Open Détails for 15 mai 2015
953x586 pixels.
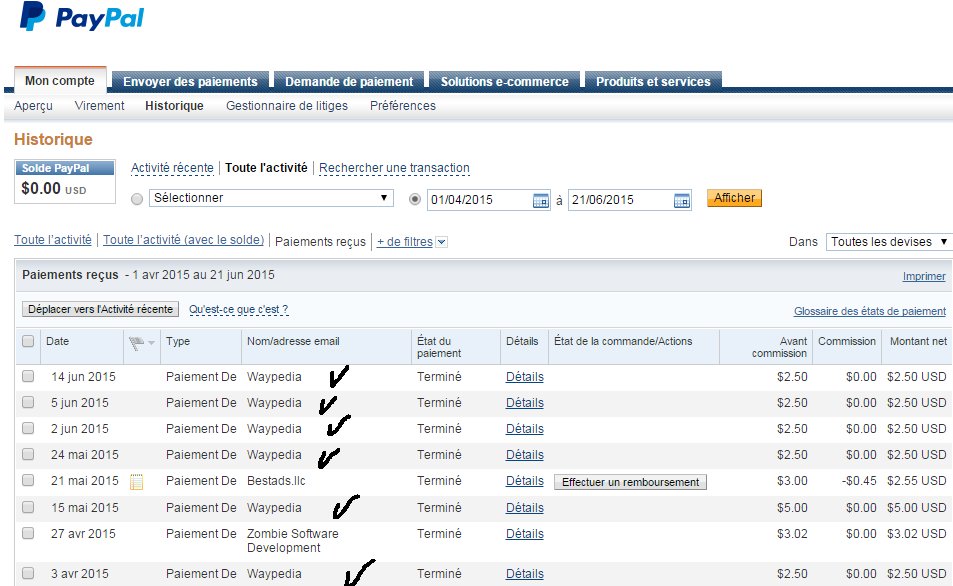525,508
